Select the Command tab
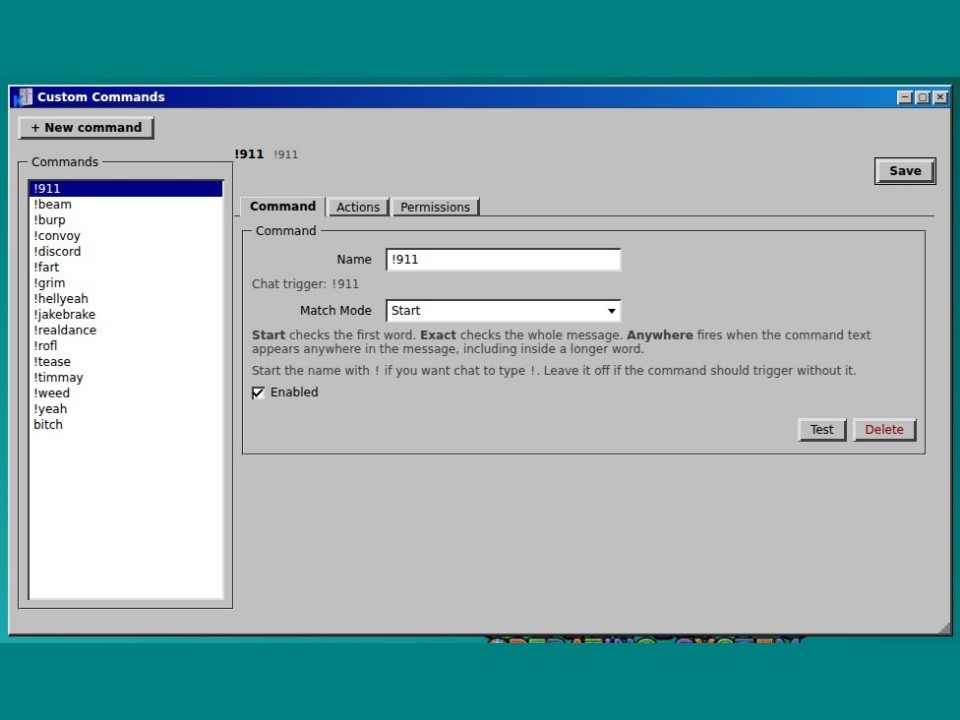The image size is (960, 720). [283, 206]
